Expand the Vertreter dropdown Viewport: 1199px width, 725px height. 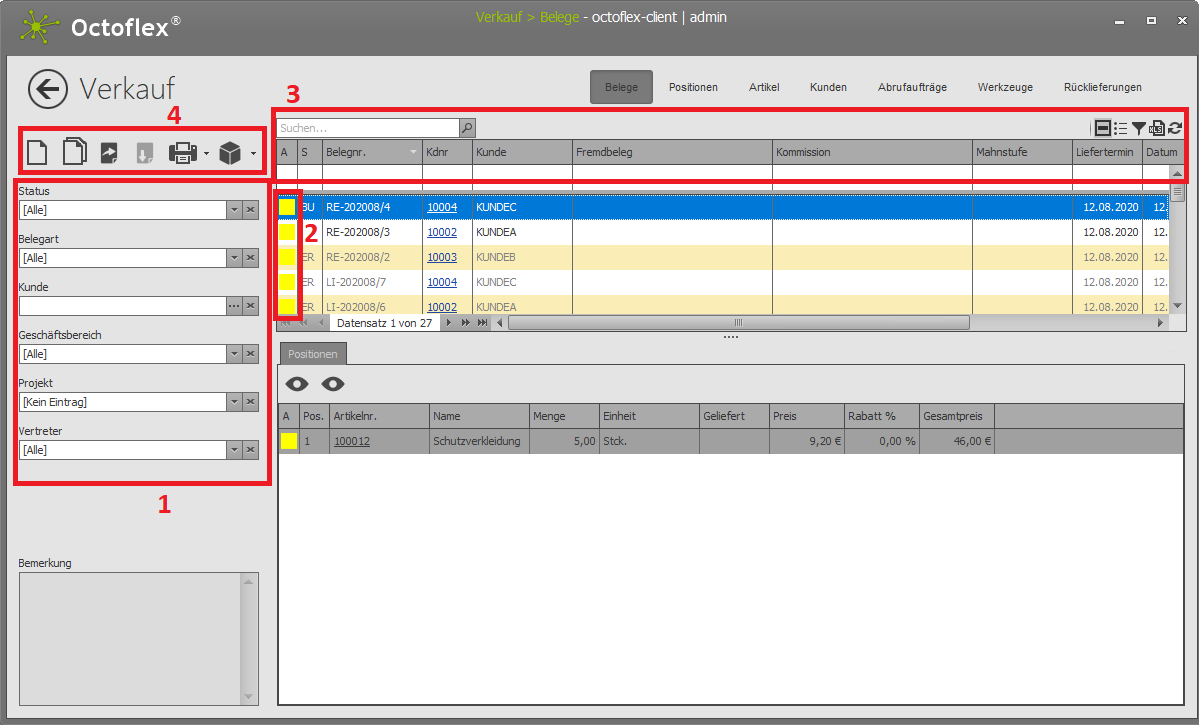pos(234,450)
